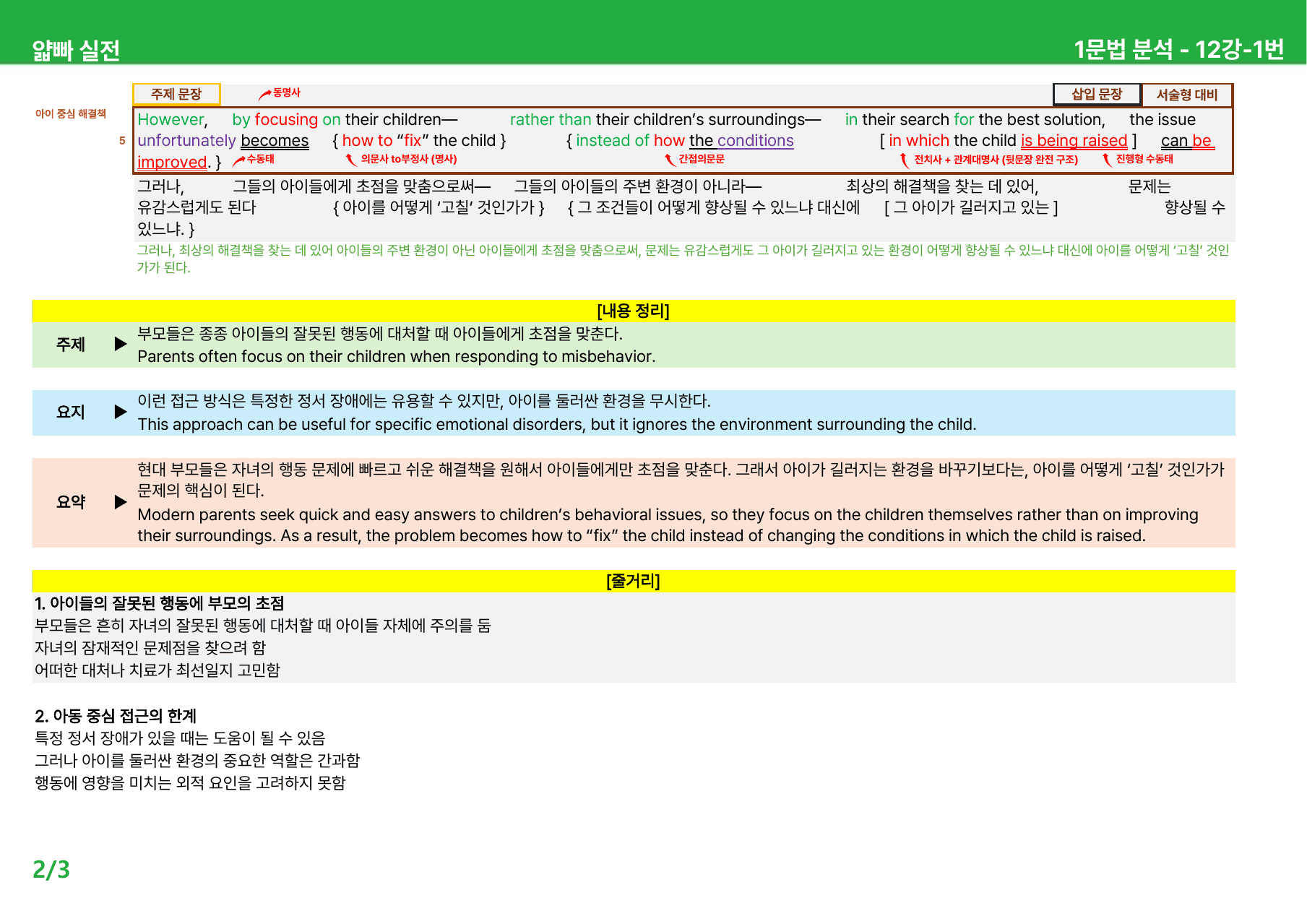Click the green Korean full translation text
Viewport: 1307px width, 924px height.
click(x=683, y=259)
